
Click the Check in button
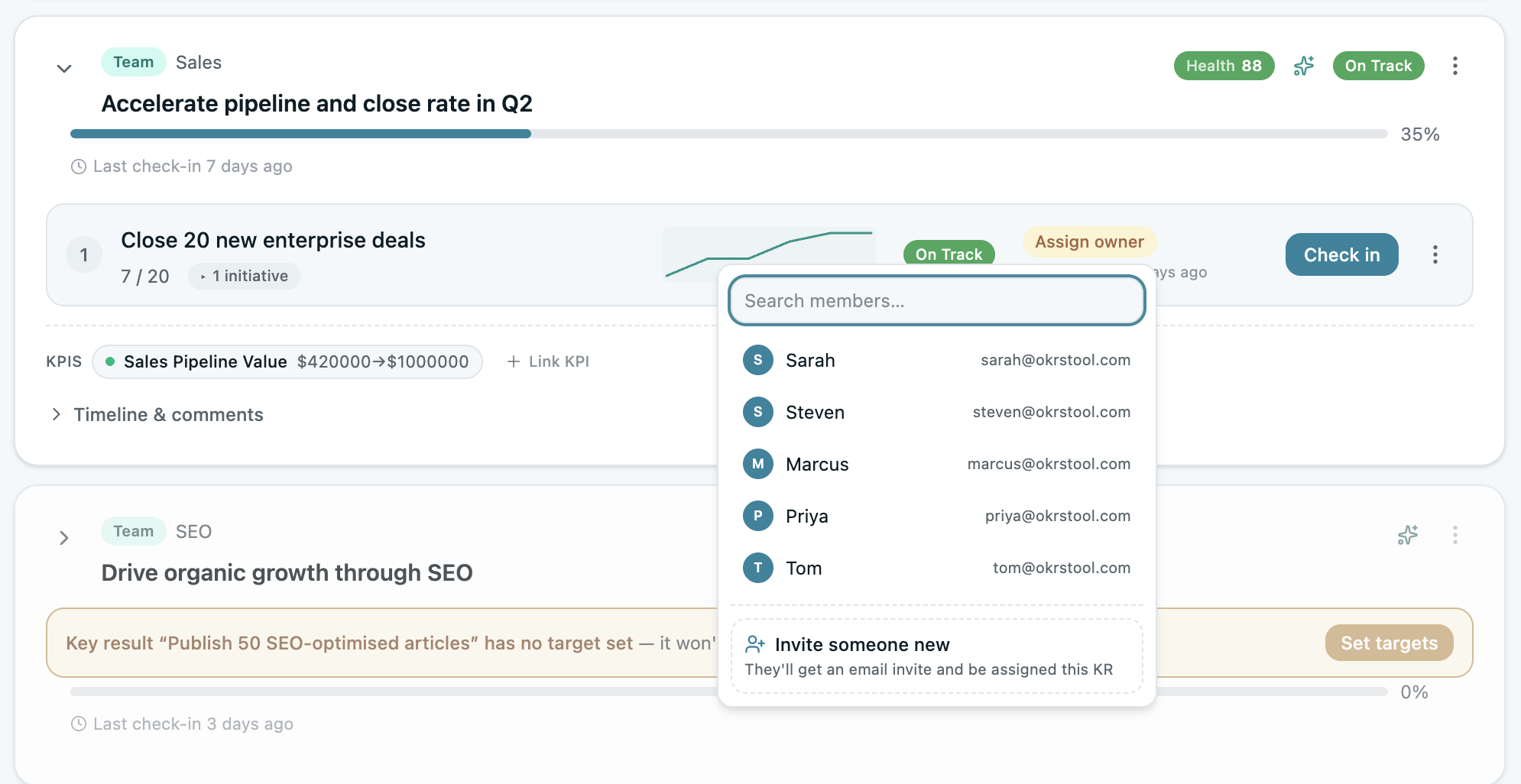tap(1341, 254)
